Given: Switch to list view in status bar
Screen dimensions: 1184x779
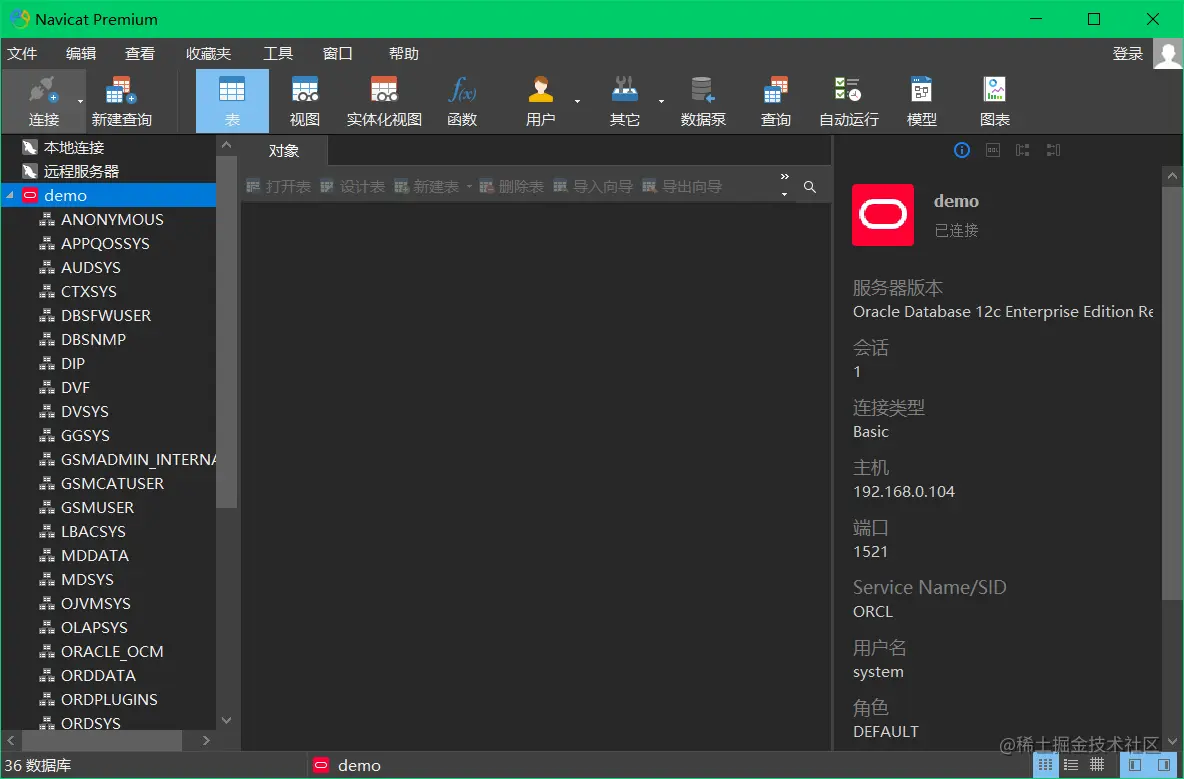Looking at the screenshot, I should tap(1071, 765).
